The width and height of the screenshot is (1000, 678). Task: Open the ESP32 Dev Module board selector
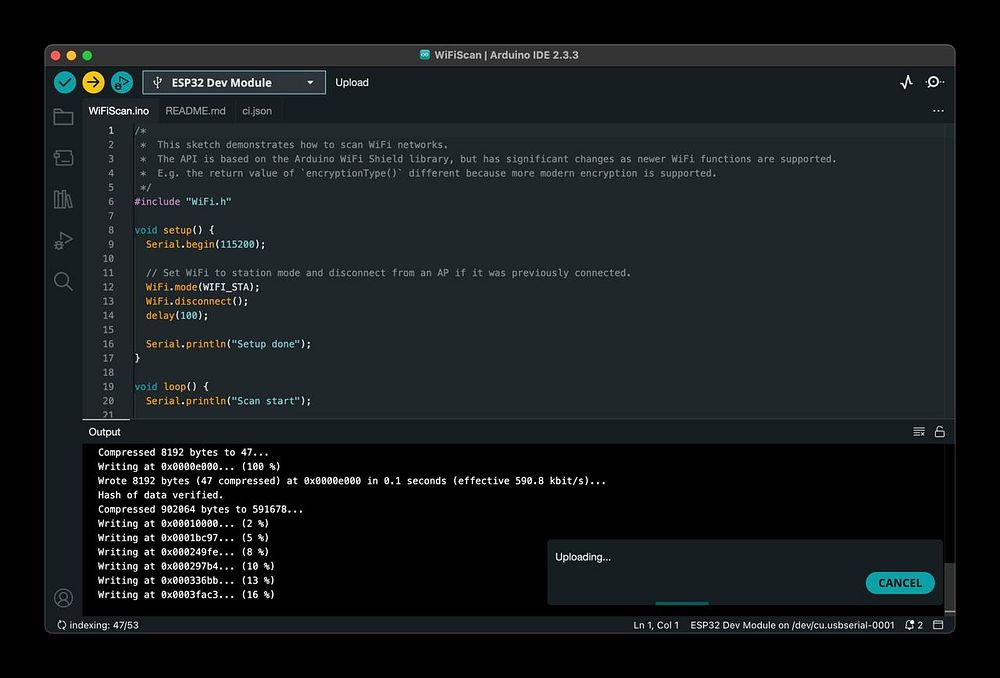(234, 82)
